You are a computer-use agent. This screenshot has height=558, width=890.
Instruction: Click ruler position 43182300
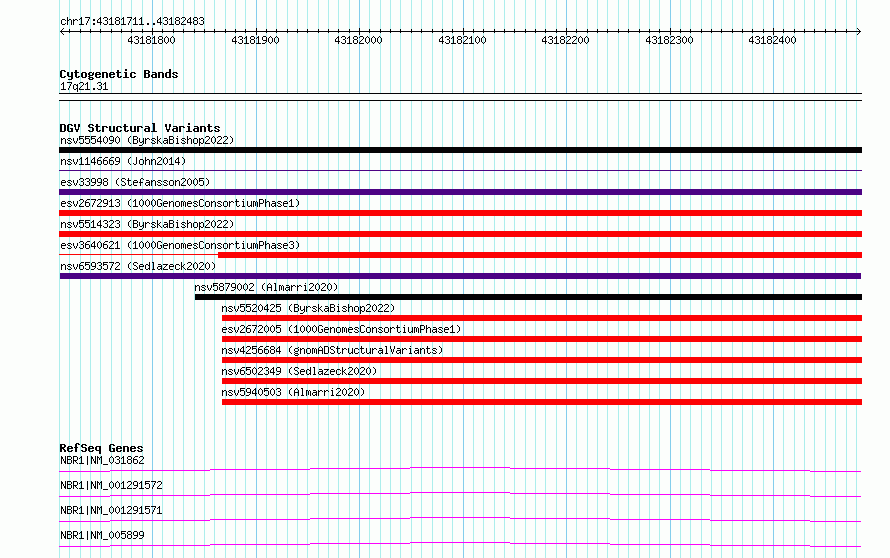click(x=669, y=40)
